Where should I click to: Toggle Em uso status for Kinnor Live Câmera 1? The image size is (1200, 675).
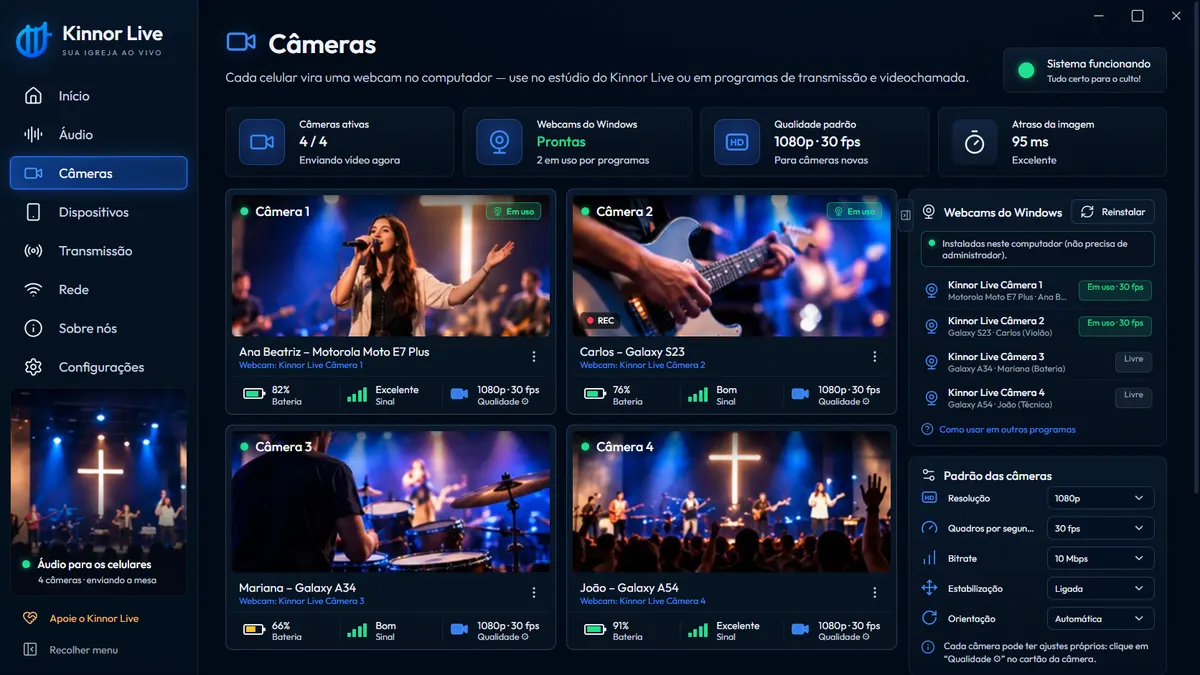tap(1115, 288)
